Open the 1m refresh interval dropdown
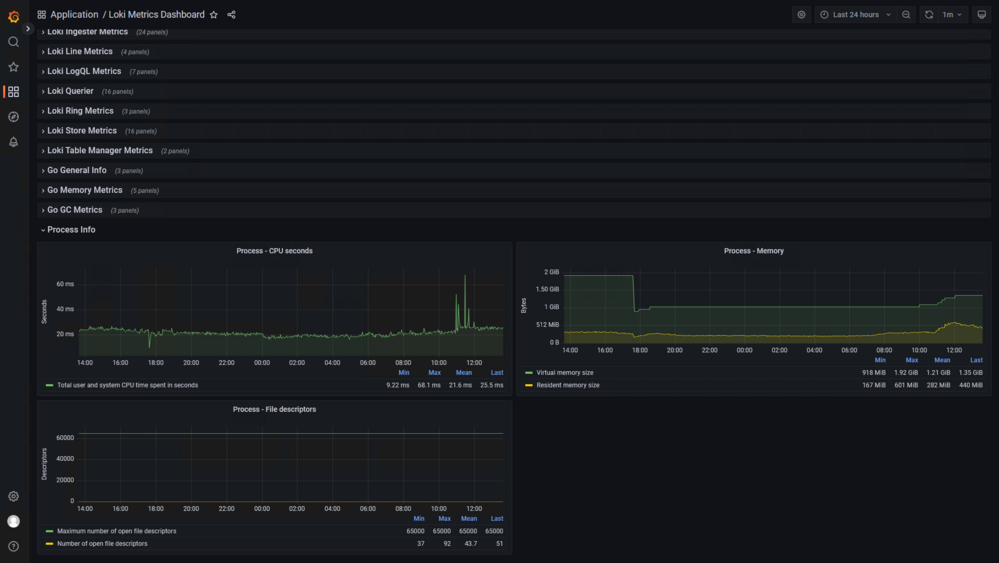This screenshot has height=563, width=999. pyautogui.click(x=952, y=15)
